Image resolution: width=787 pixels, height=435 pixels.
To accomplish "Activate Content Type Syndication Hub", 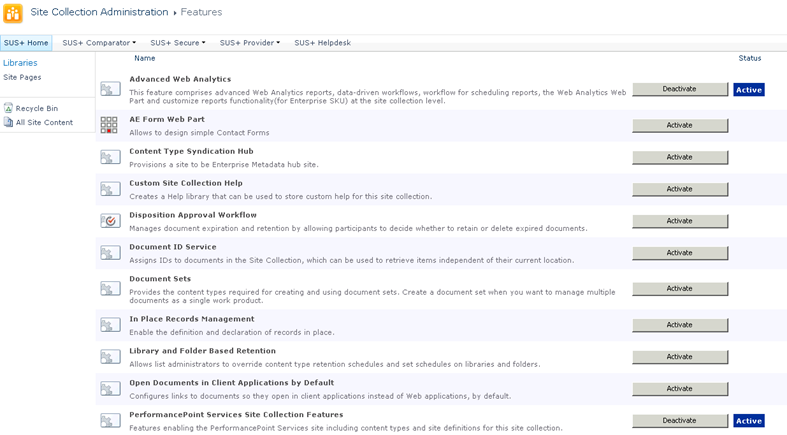I will tap(680, 157).
